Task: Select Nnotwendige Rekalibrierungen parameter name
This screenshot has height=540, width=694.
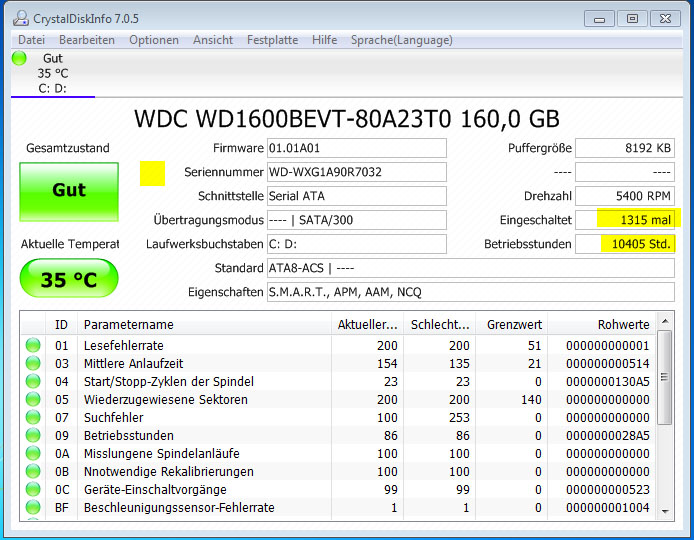Action: pyautogui.click(x=169, y=472)
